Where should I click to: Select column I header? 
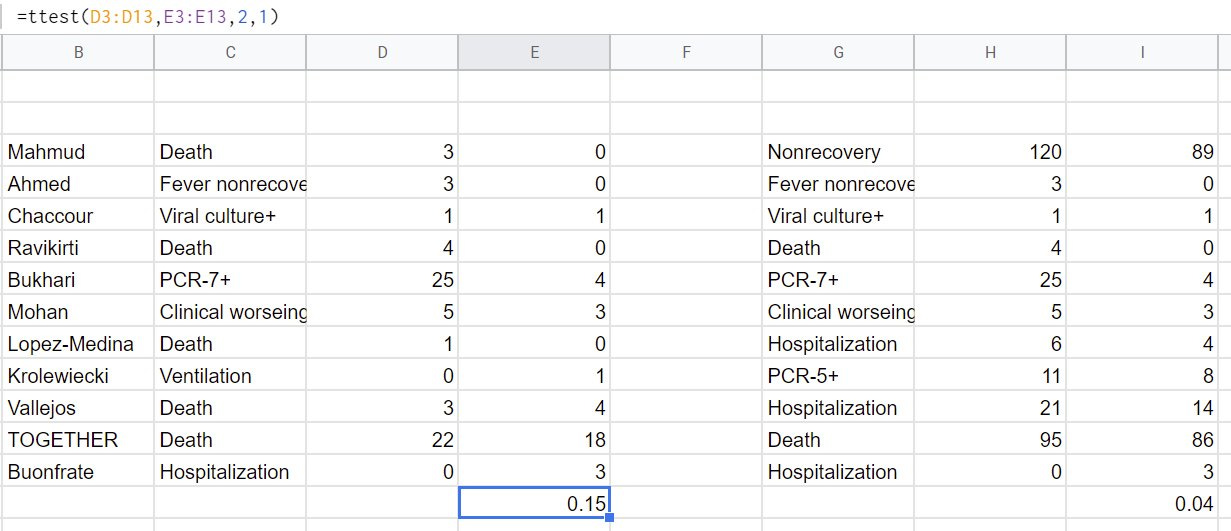click(x=1142, y=53)
